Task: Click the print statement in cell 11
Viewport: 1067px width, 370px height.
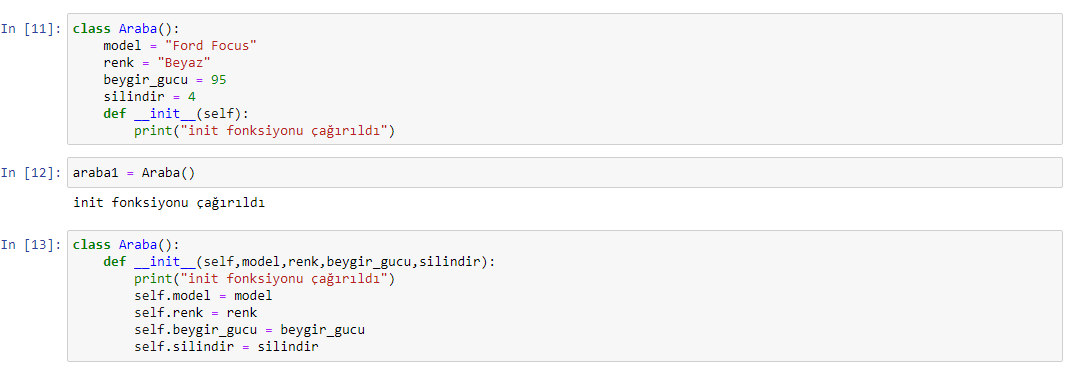Action: pyautogui.click(x=265, y=131)
